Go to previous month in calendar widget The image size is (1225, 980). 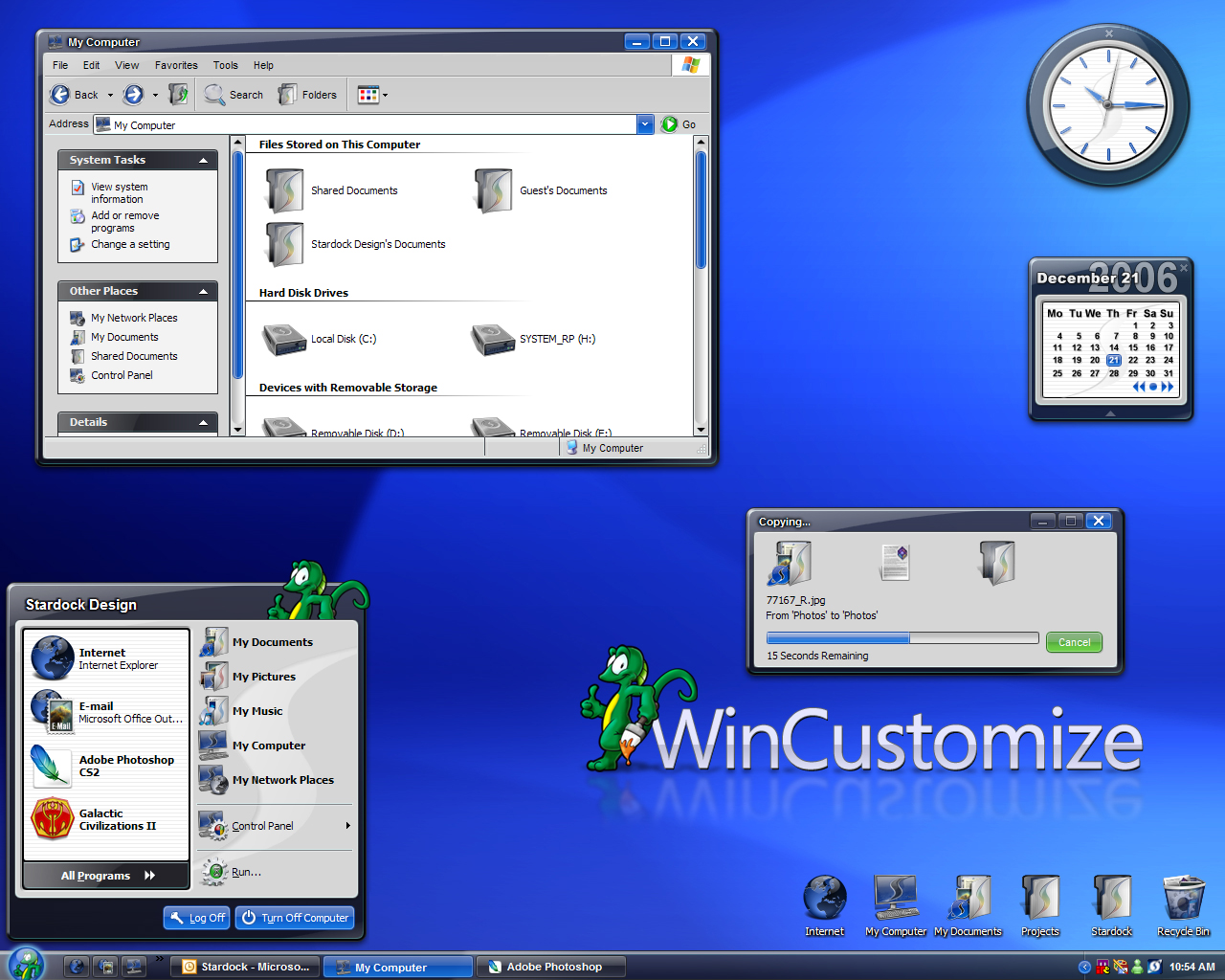pyautogui.click(x=1139, y=387)
